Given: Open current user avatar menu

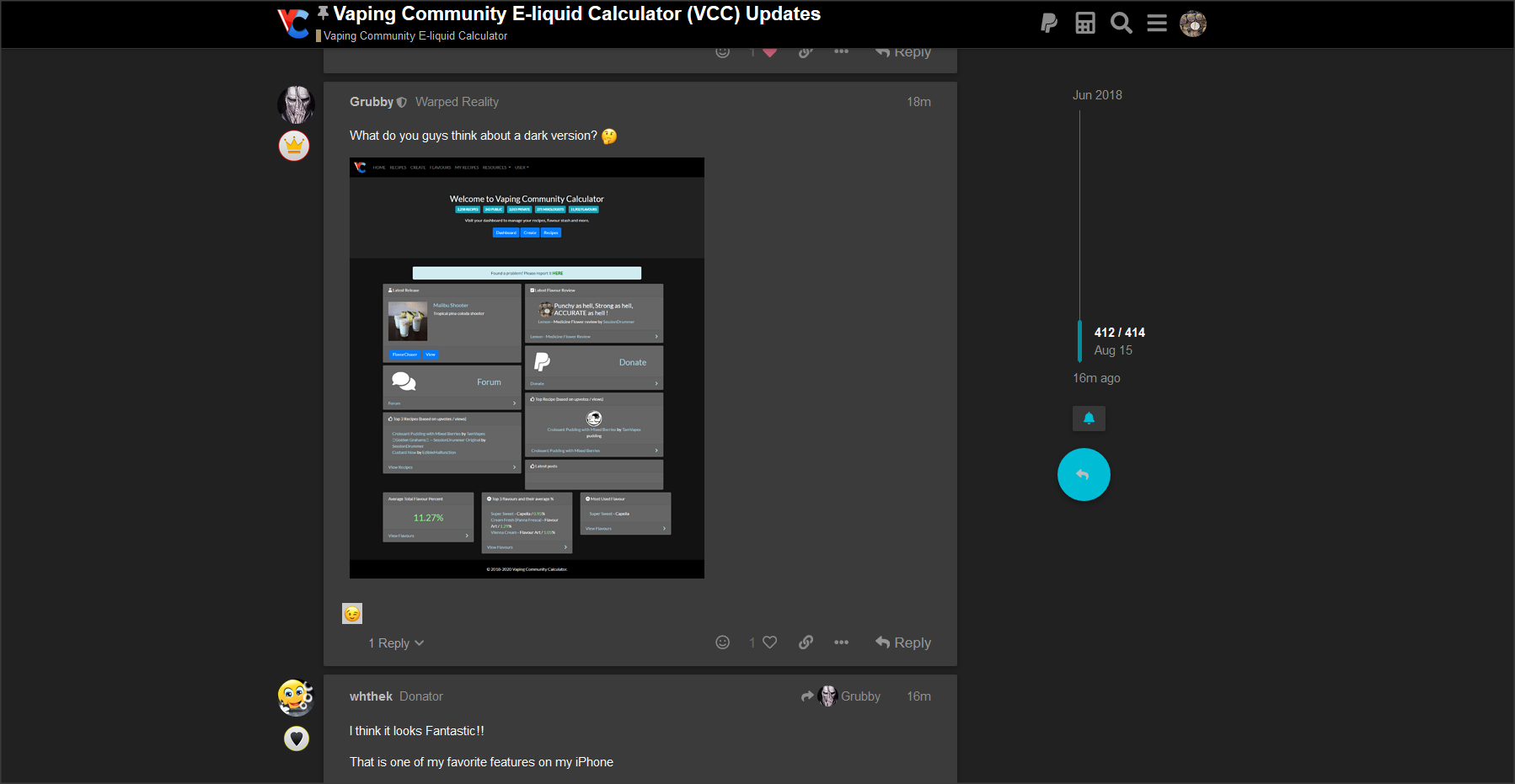Looking at the screenshot, I should click(x=1193, y=24).
